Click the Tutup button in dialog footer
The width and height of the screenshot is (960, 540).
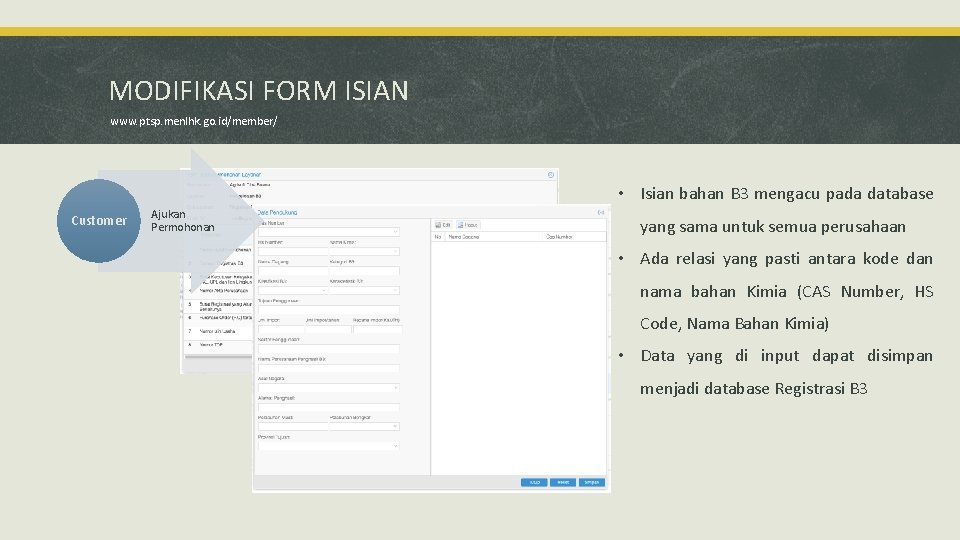pos(534,482)
